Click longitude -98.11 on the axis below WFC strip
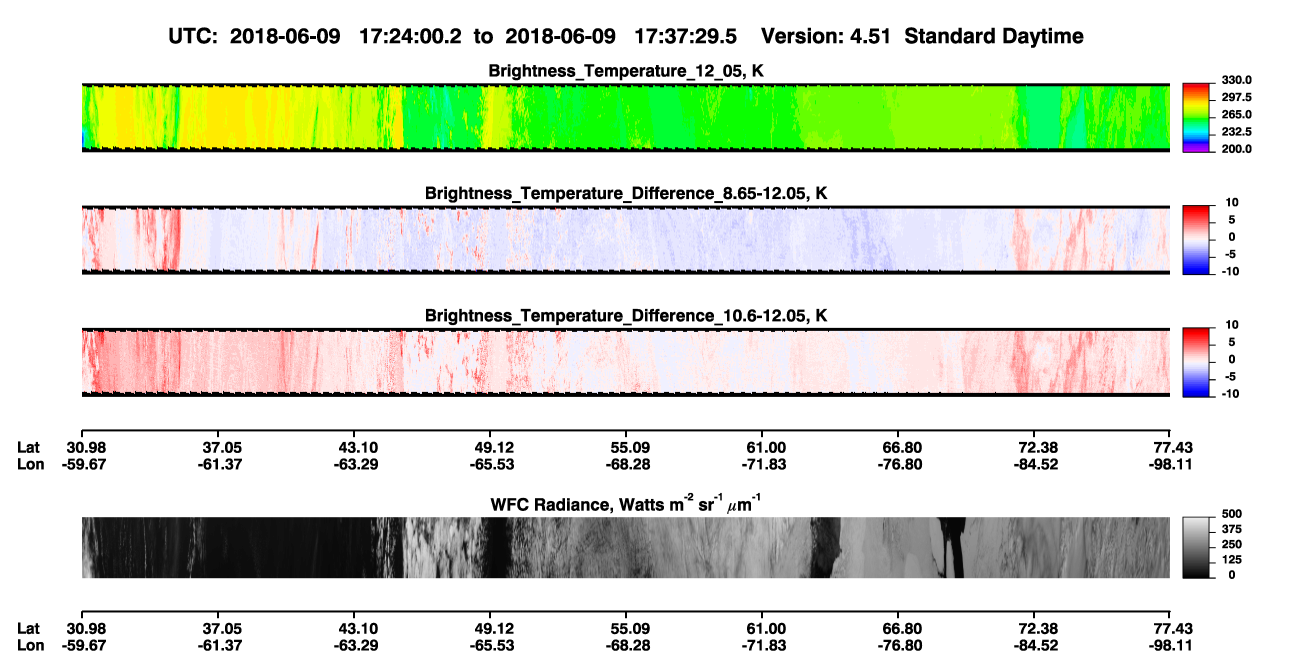Viewport: 1300px width, 667px height. (1173, 646)
